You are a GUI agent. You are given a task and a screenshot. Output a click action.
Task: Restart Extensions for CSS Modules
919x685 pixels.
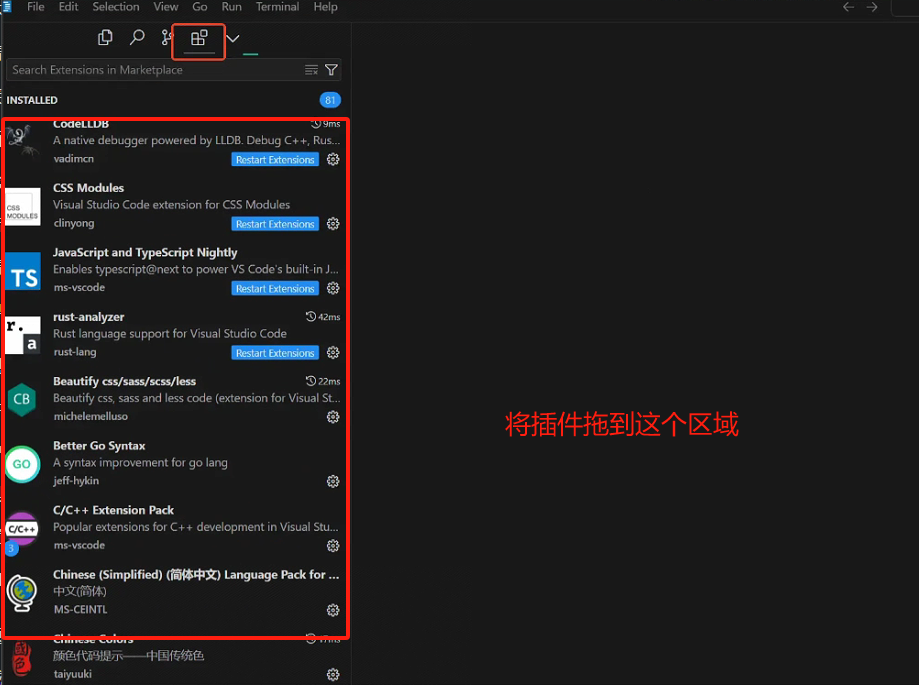point(275,224)
